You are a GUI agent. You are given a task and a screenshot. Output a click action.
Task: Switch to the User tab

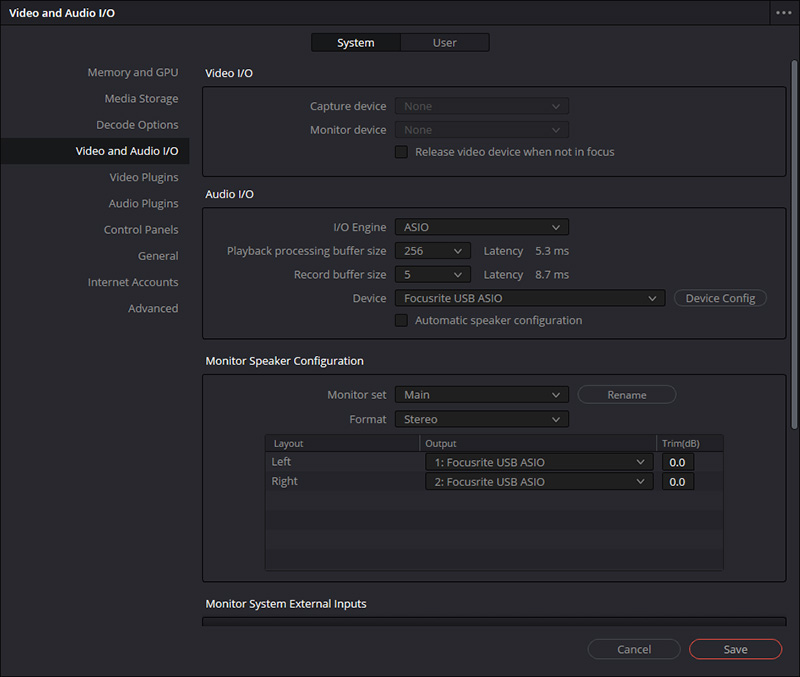click(445, 43)
